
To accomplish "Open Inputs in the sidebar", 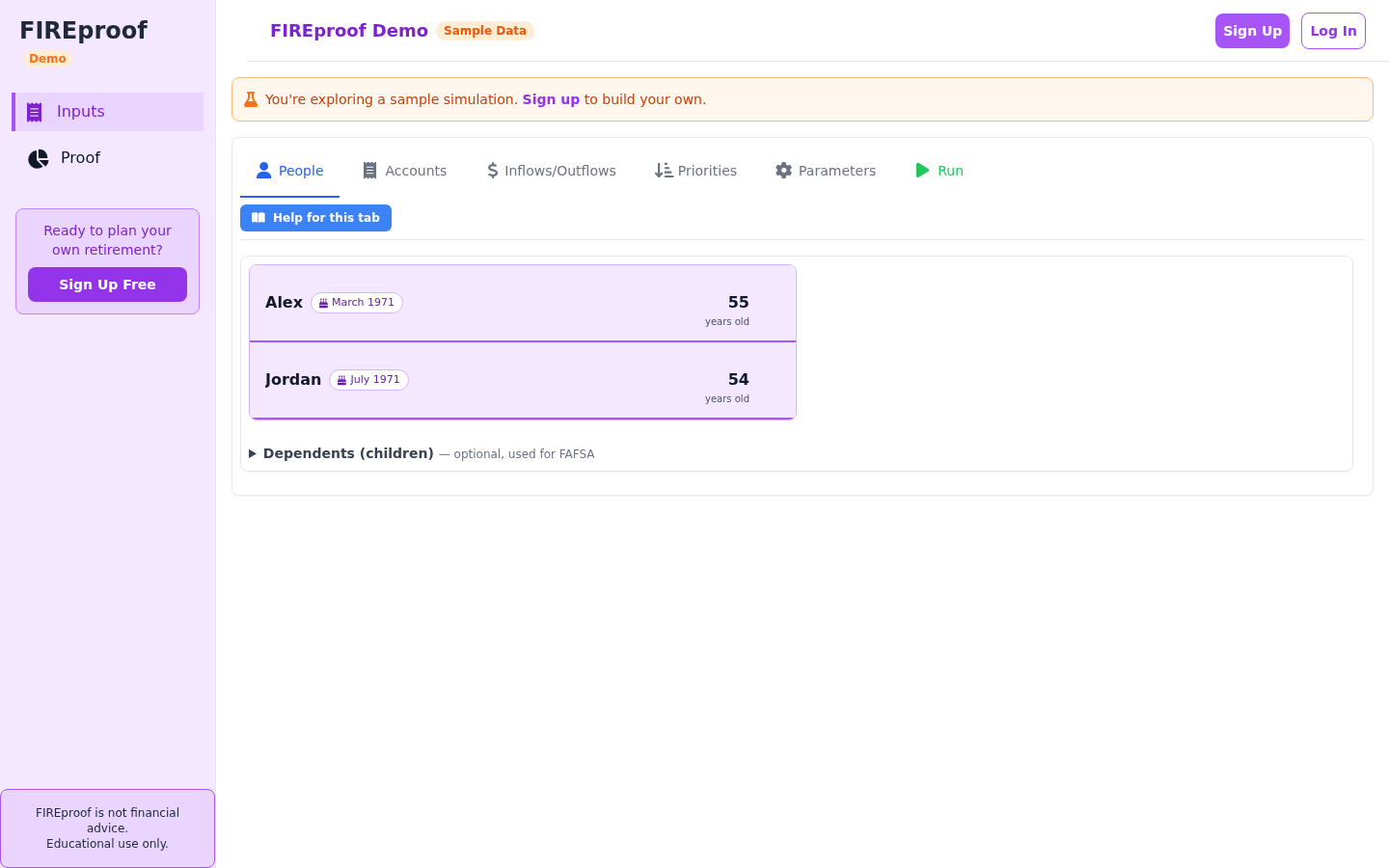I will [x=108, y=112].
